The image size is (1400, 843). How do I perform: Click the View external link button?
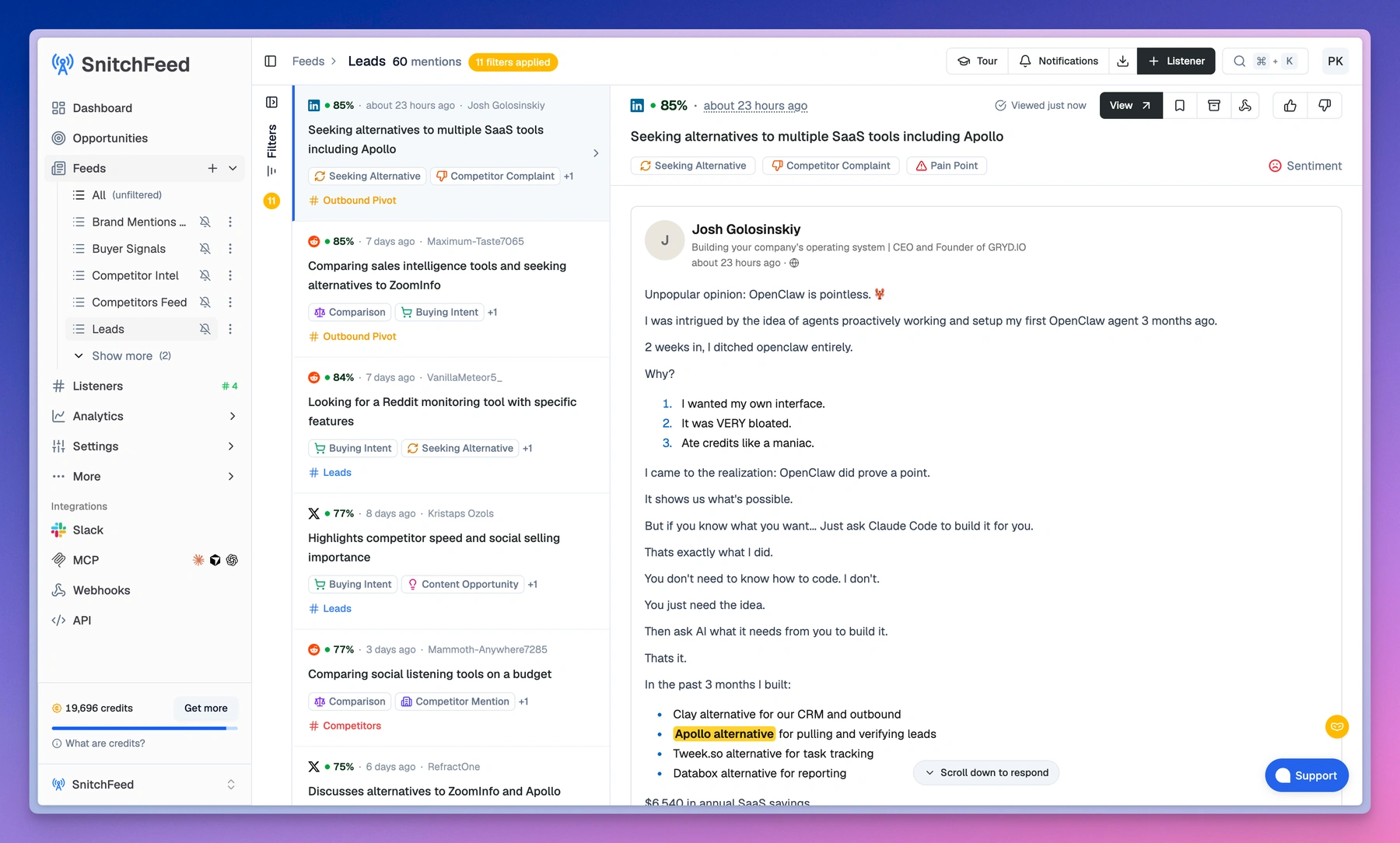click(1131, 106)
